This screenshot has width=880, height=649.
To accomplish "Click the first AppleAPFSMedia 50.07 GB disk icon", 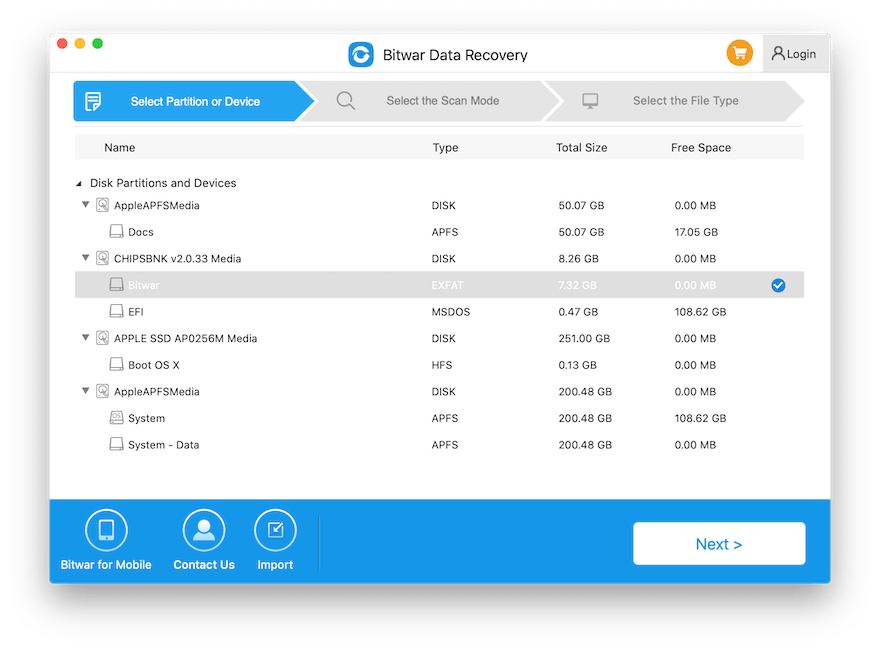I will click(x=102, y=205).
